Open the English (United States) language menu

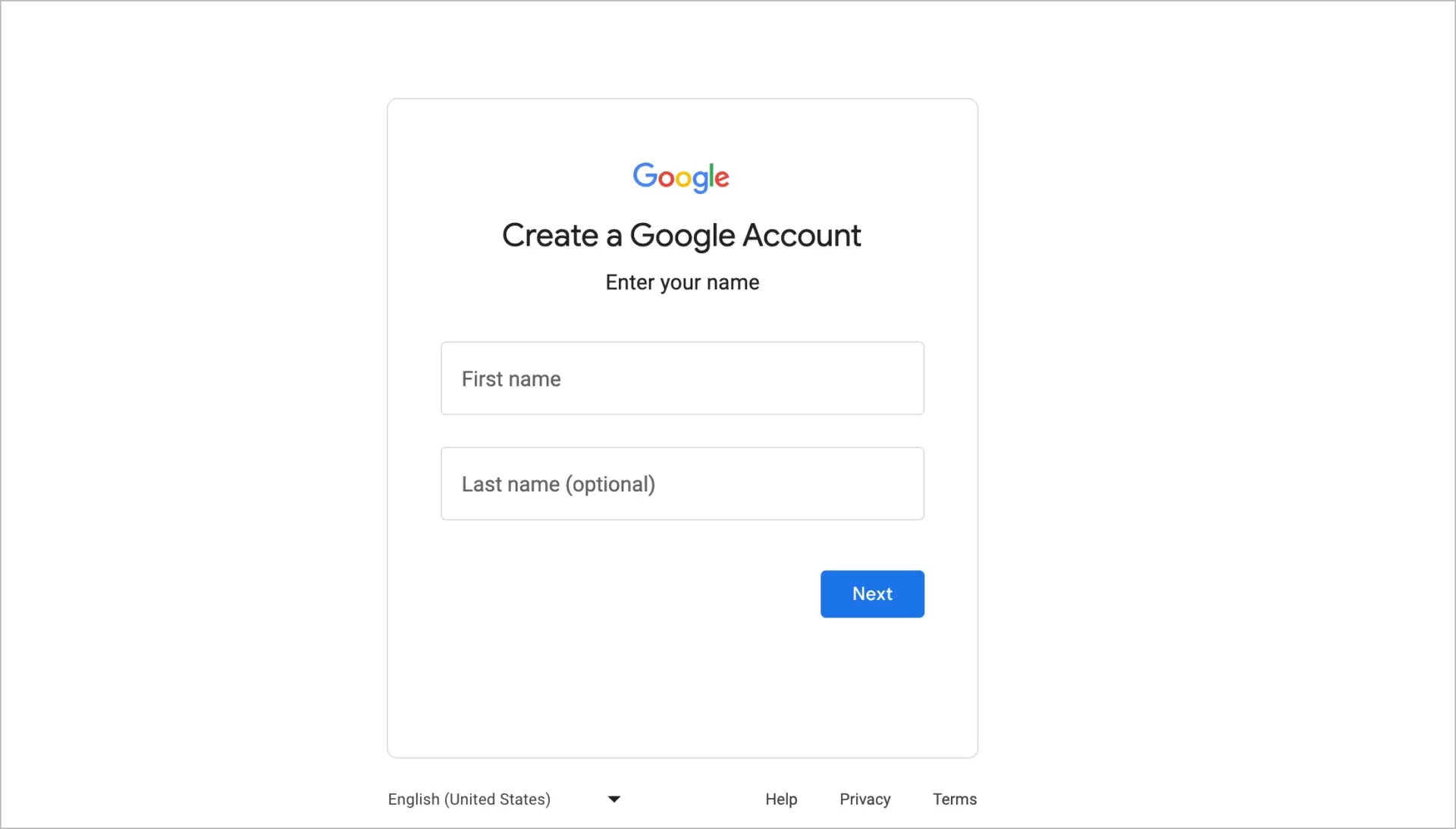tap(469, 799)
